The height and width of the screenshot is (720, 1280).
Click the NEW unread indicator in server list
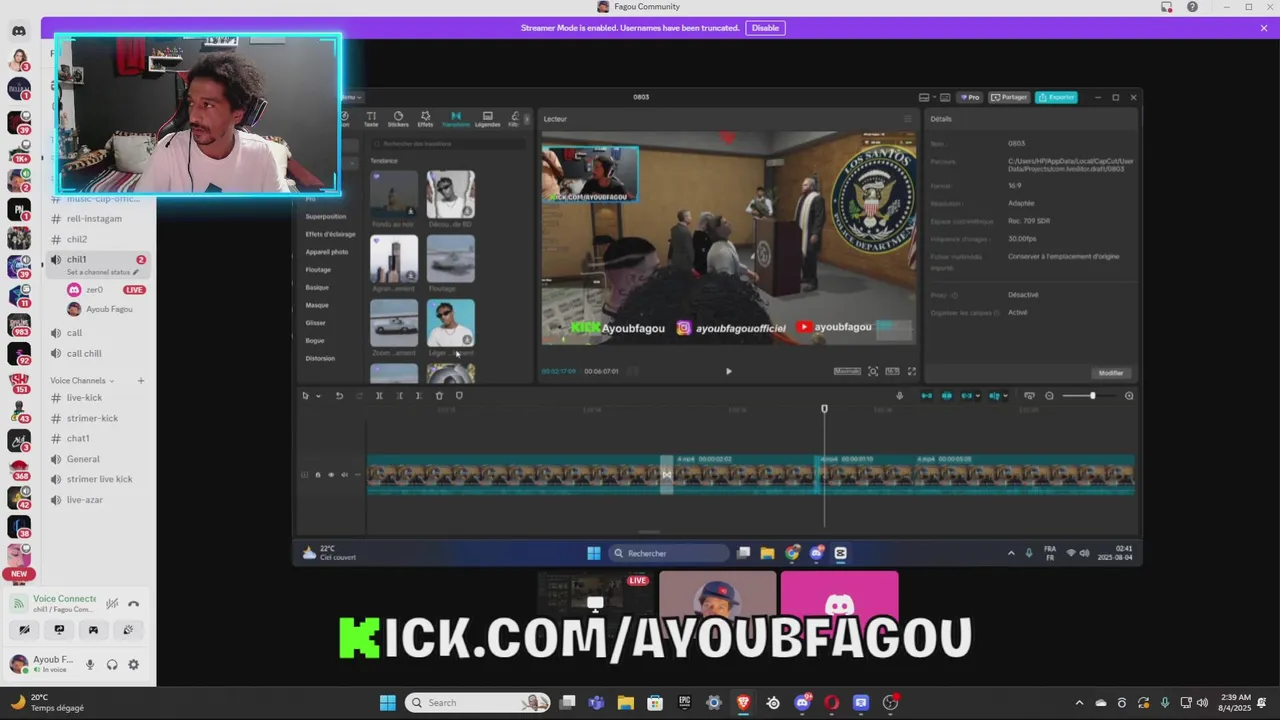coord(19,574)
